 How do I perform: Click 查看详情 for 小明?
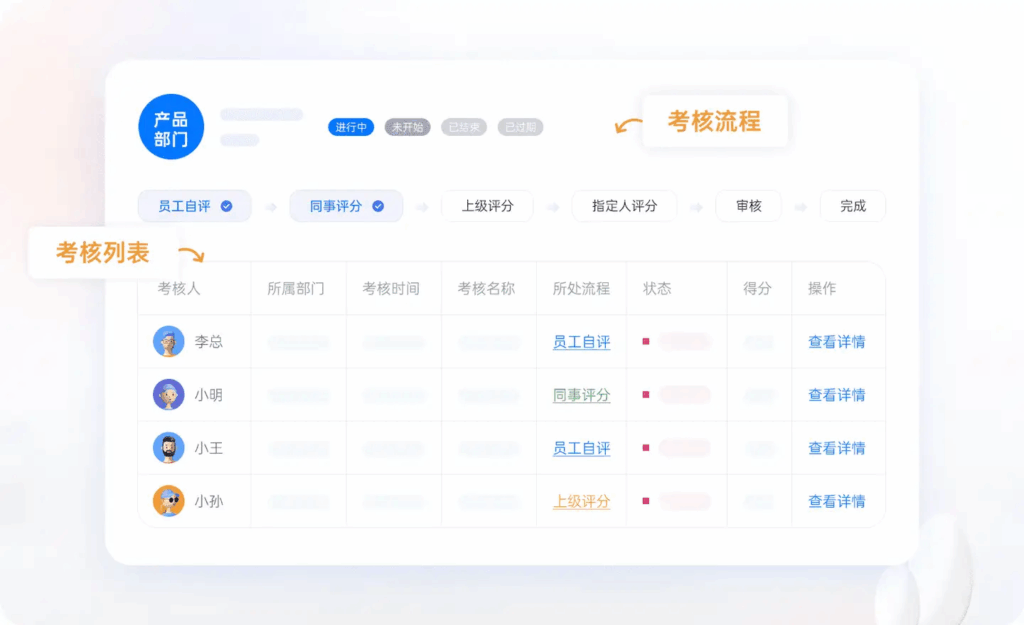pos(837,395)
